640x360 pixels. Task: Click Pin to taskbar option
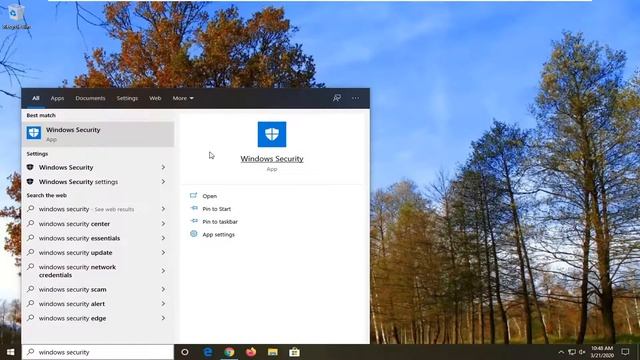220,222
